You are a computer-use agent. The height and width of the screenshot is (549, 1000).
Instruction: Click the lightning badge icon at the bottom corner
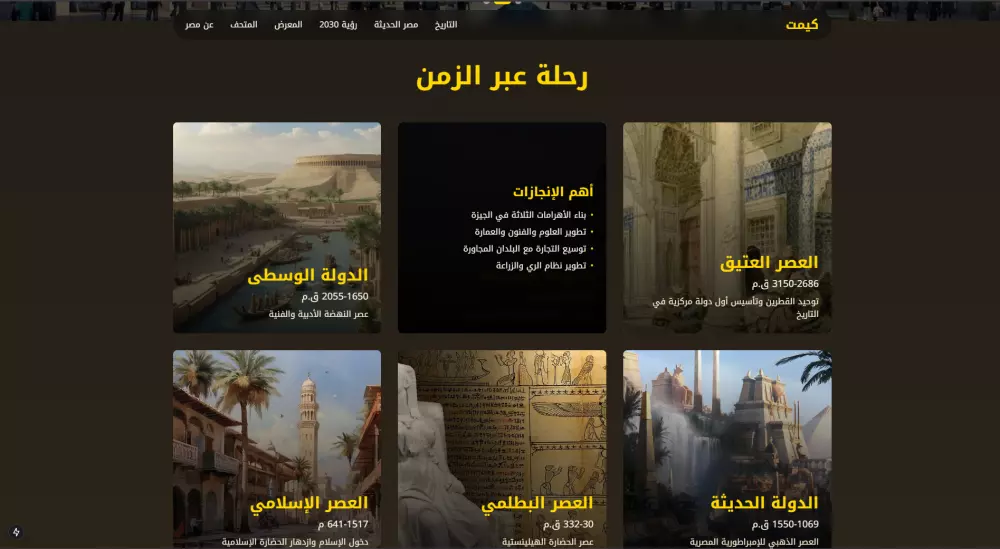(17, 532)
